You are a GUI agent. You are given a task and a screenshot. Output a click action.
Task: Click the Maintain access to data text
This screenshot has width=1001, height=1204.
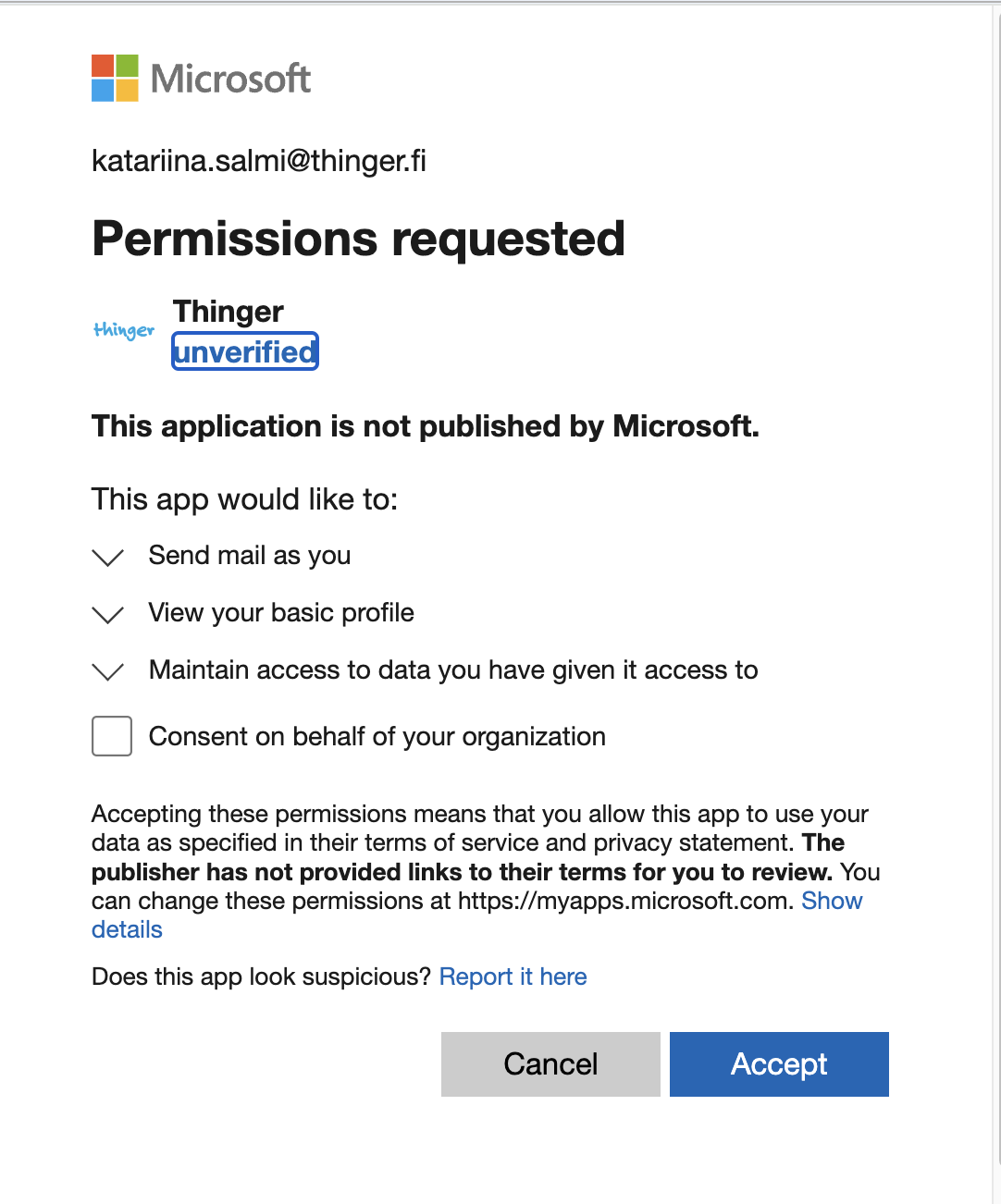point(453,670)
